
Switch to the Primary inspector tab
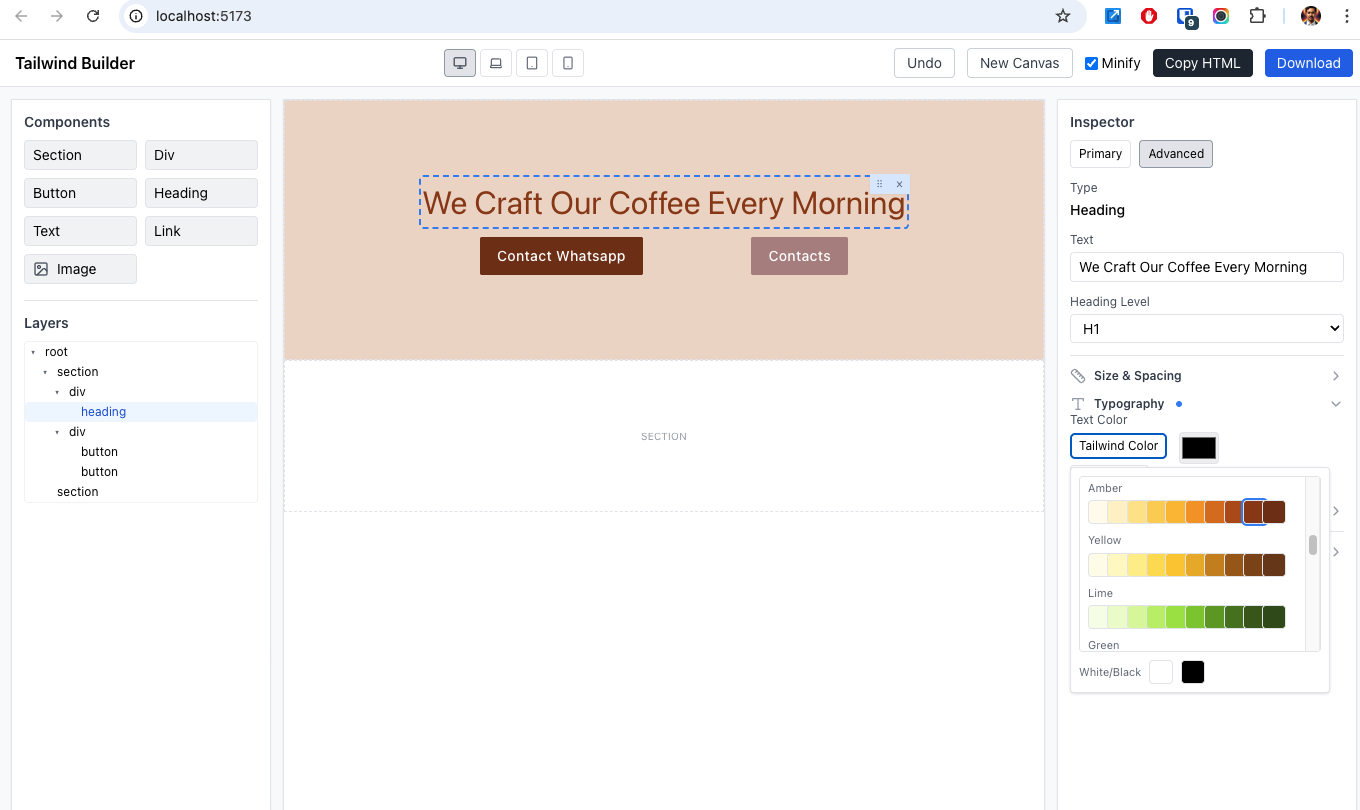[1100, 154]
